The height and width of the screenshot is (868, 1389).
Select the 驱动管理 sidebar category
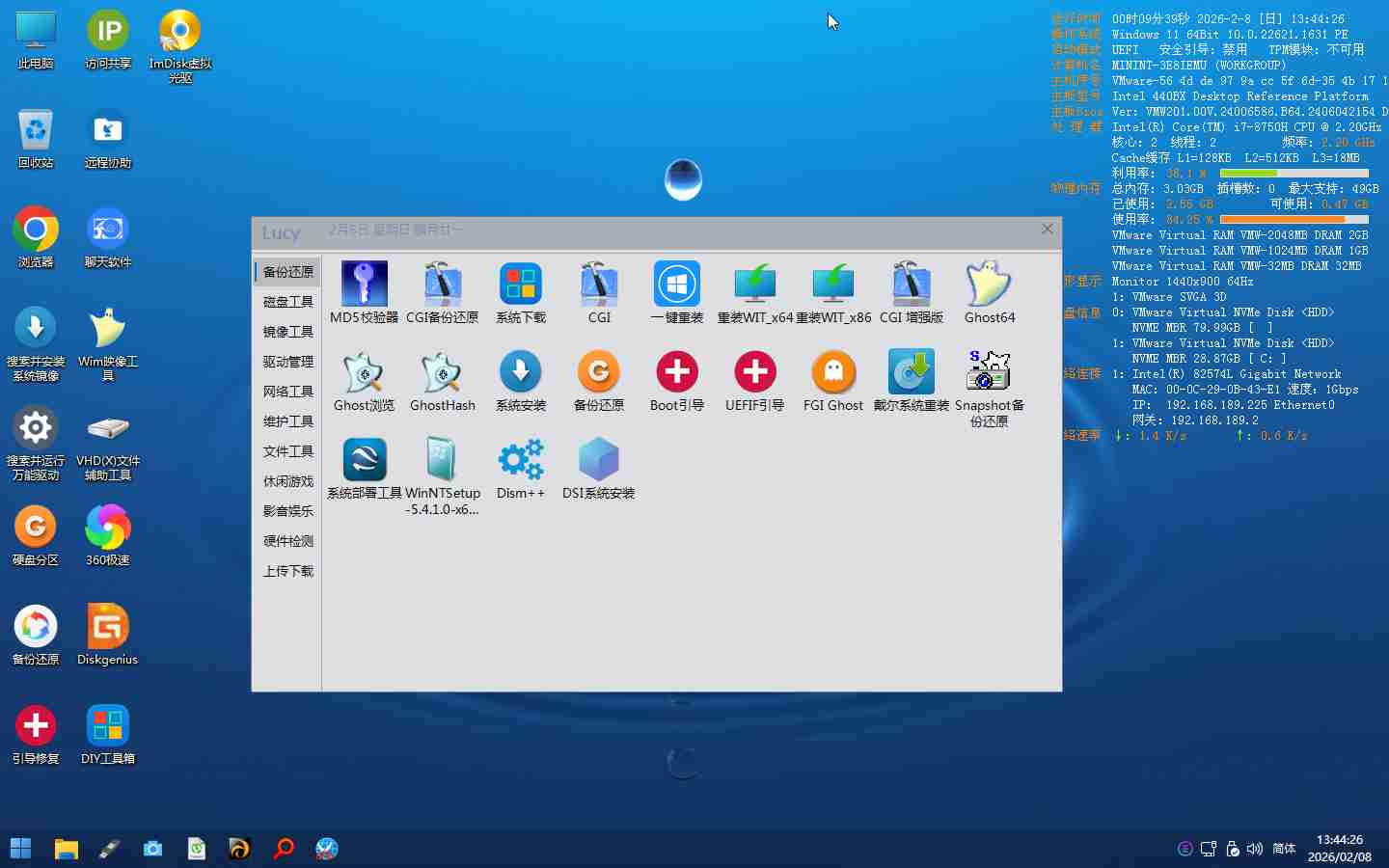pyautogui.click(x=287, y=362)
